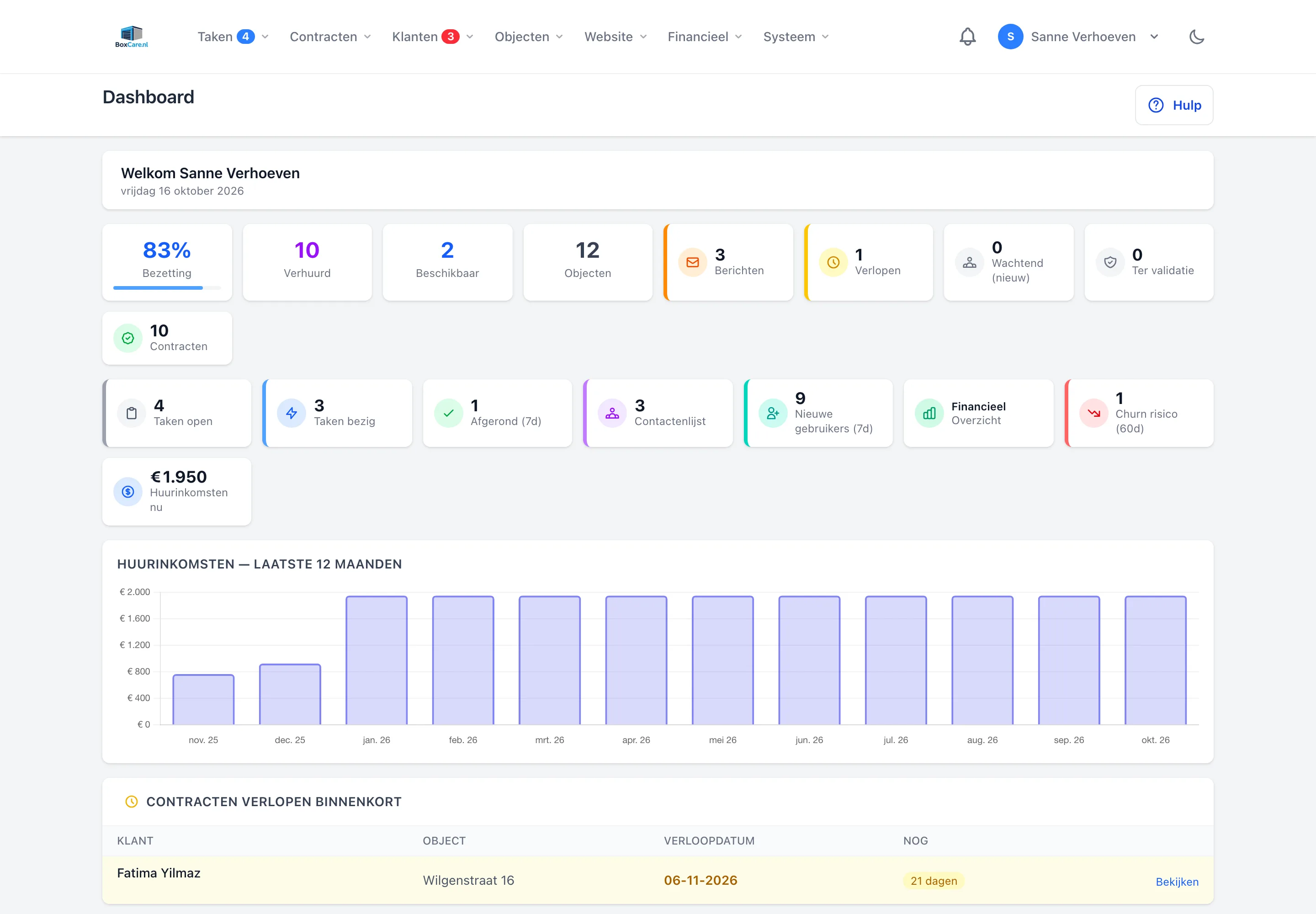Click the Nieuwe gebruikers add-user icon

click(773, 413)
